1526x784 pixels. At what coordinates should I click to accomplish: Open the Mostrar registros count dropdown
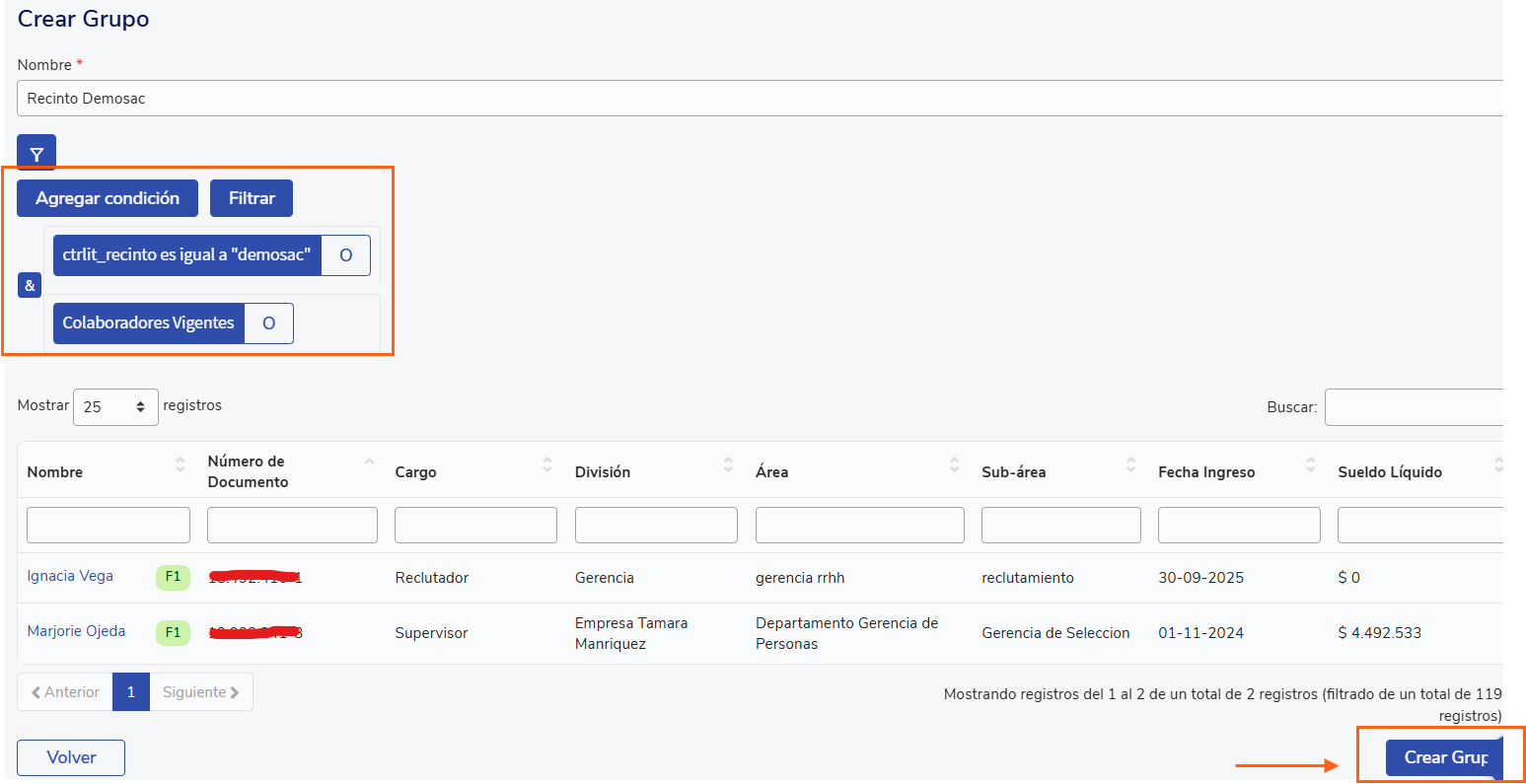point(115,406)
